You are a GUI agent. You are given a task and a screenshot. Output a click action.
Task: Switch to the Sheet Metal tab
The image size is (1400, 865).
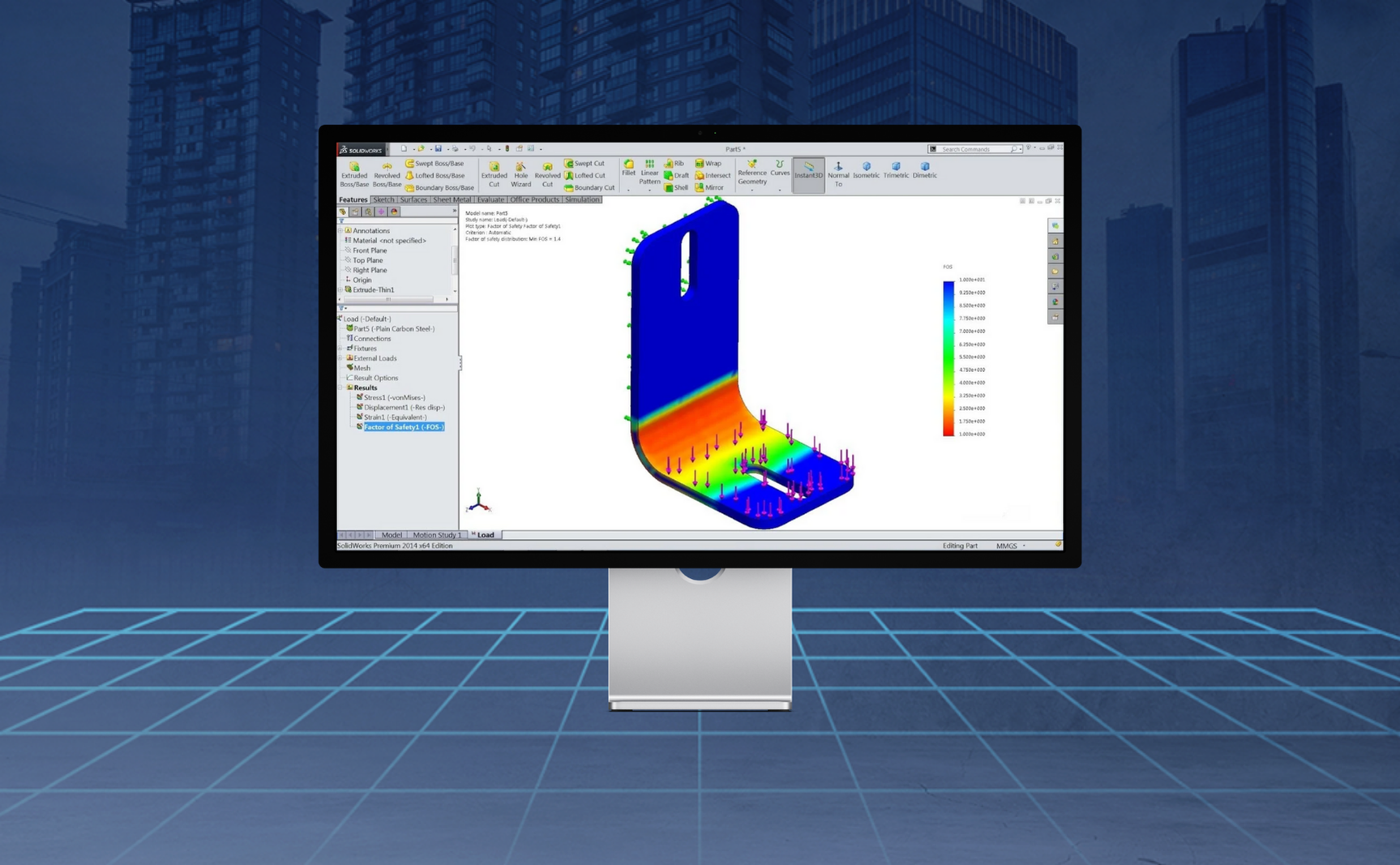click(x=452, y=199)
